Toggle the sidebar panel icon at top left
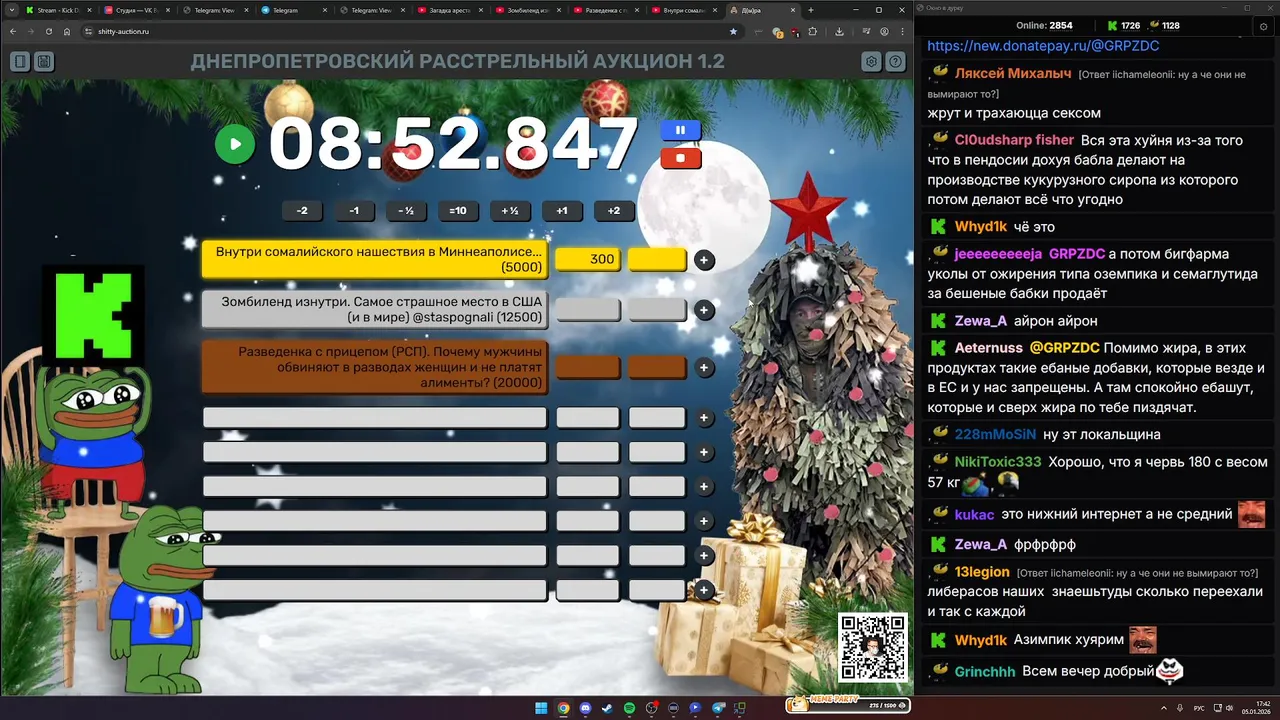This screenshot has height=720, width=1280. tap(20, 61)
